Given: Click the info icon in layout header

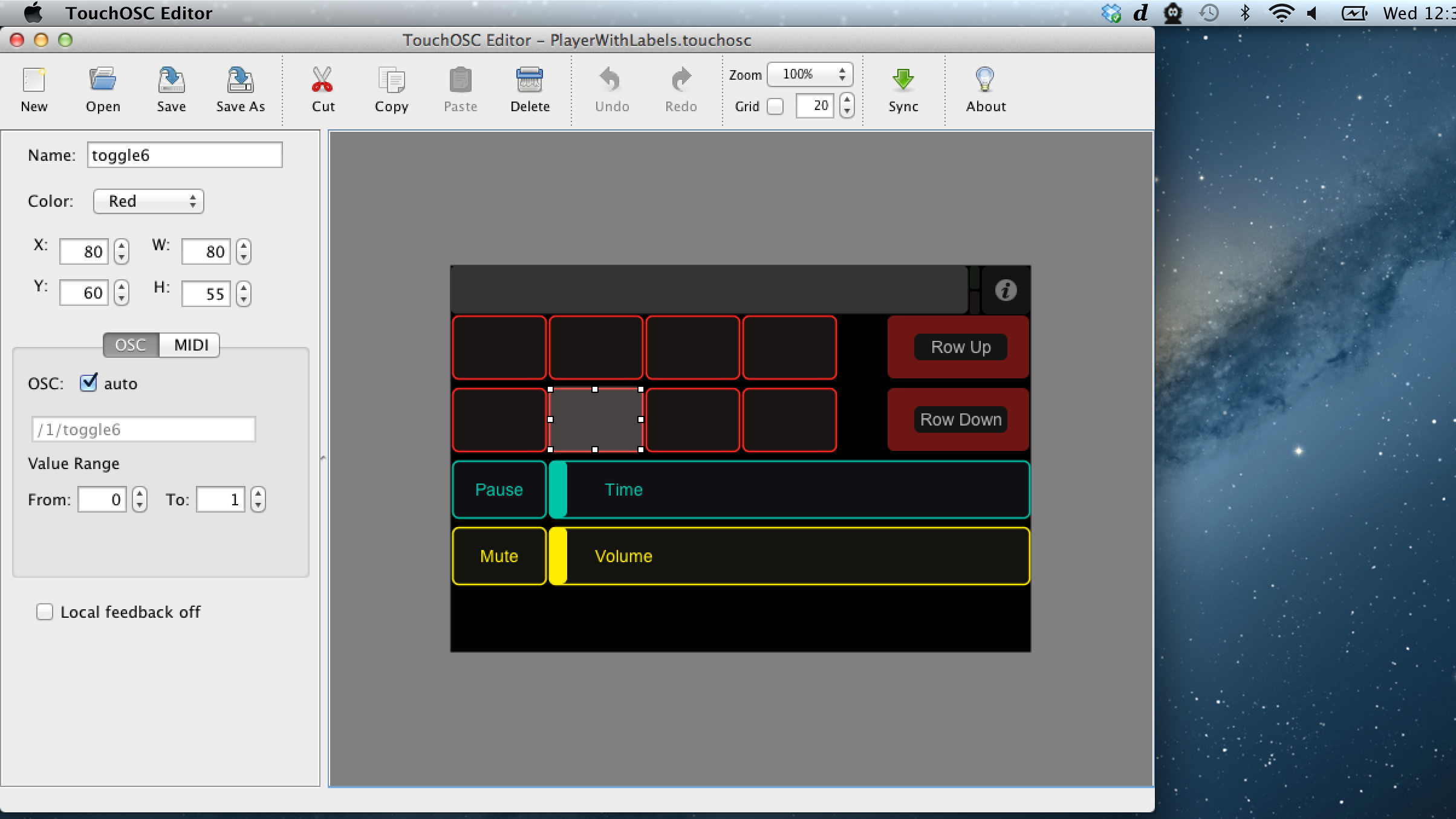Looking at the screenshot, I should click(x=1006, y=290).
